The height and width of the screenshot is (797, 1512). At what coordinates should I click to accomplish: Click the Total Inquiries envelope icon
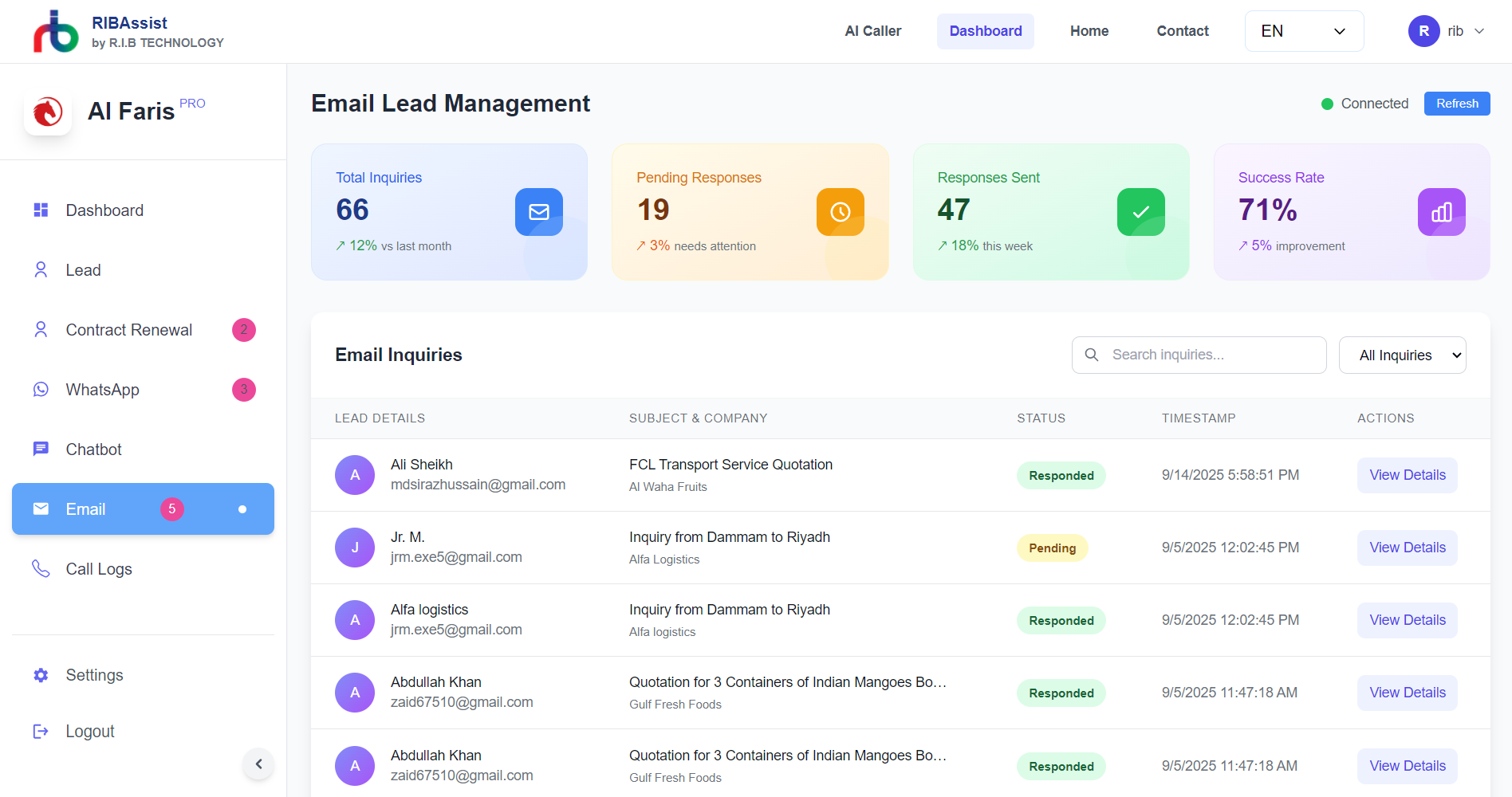pyautogui.click(x=538, y=212)
